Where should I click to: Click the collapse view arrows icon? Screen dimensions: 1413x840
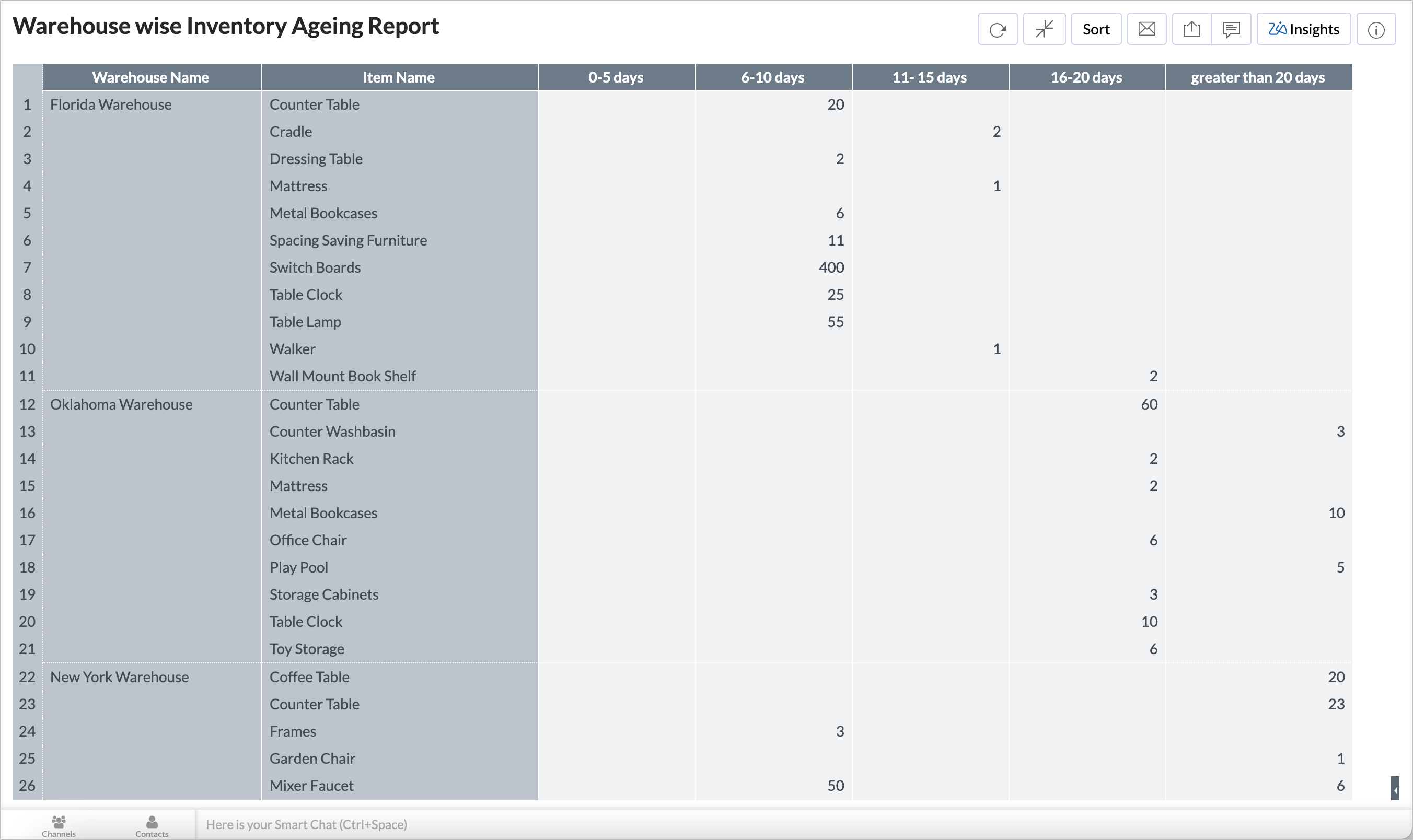pyautogui.click(x=1044, y=29)
